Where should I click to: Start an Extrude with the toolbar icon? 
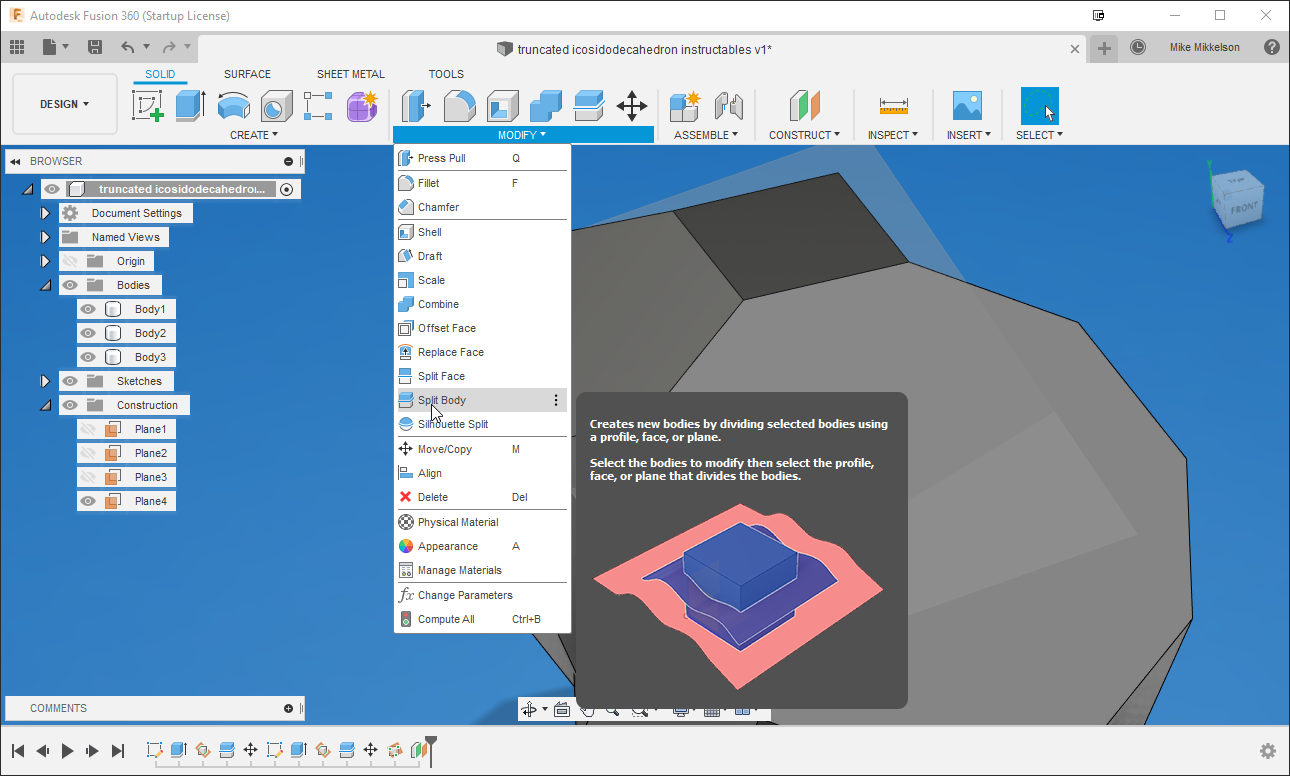tap(190, 105)
